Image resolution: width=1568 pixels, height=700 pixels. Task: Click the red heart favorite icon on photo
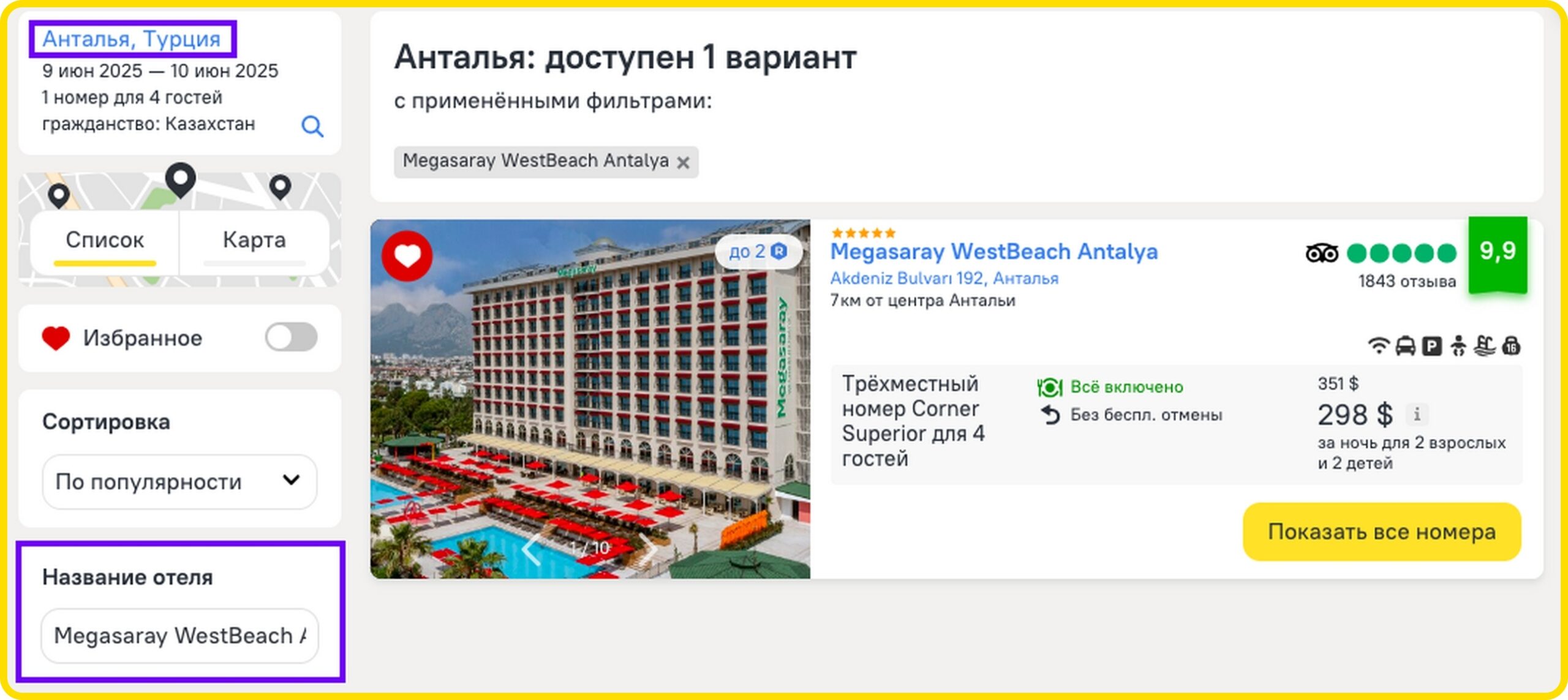click(x=407, y=256)
